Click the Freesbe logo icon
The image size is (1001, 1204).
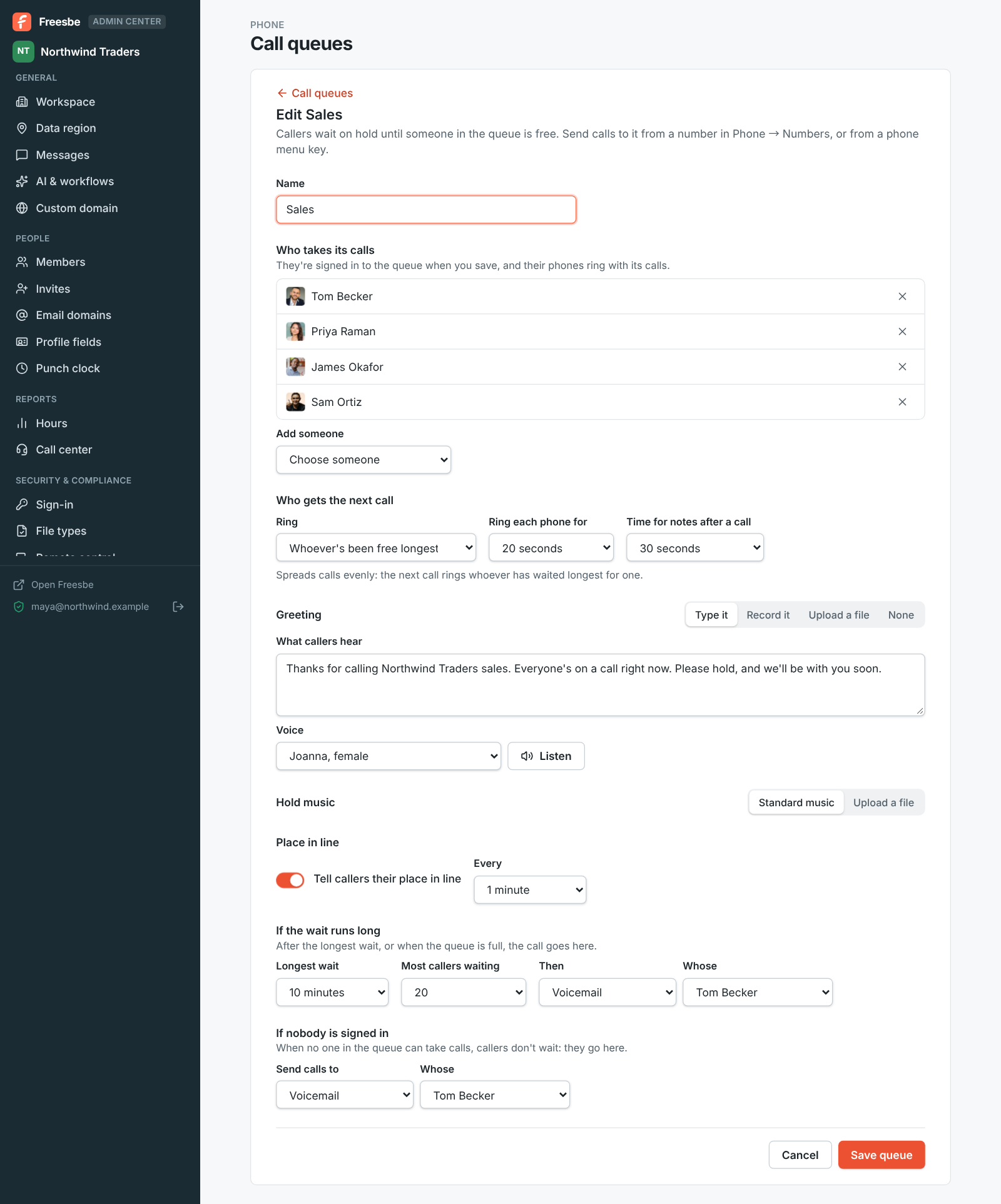coord(22,22)
